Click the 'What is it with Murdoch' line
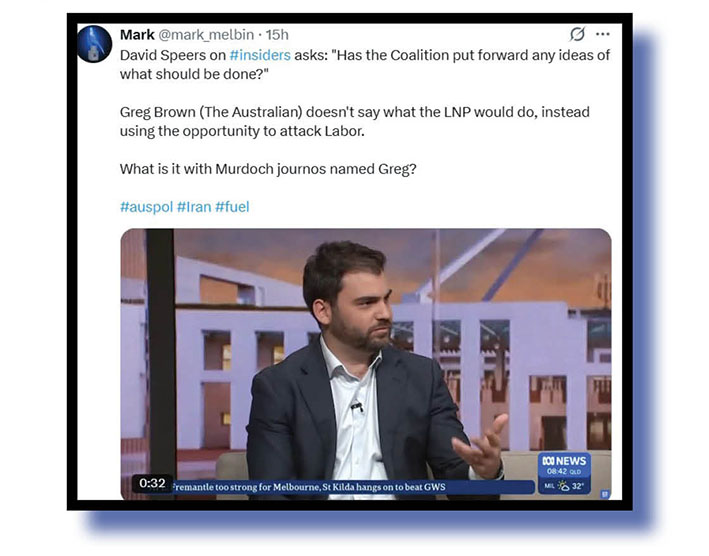The height and width of the screenshot is (556, 709). click(268, 169)
